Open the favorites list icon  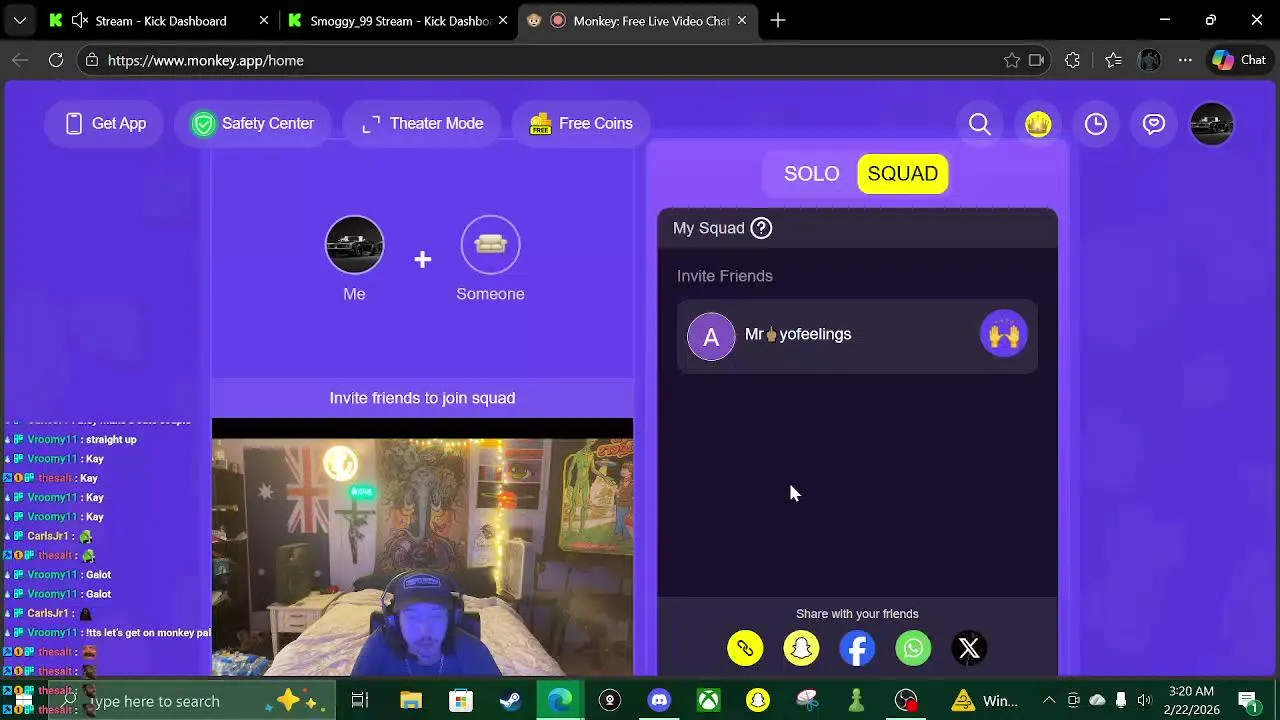(x=1113, y=61)
